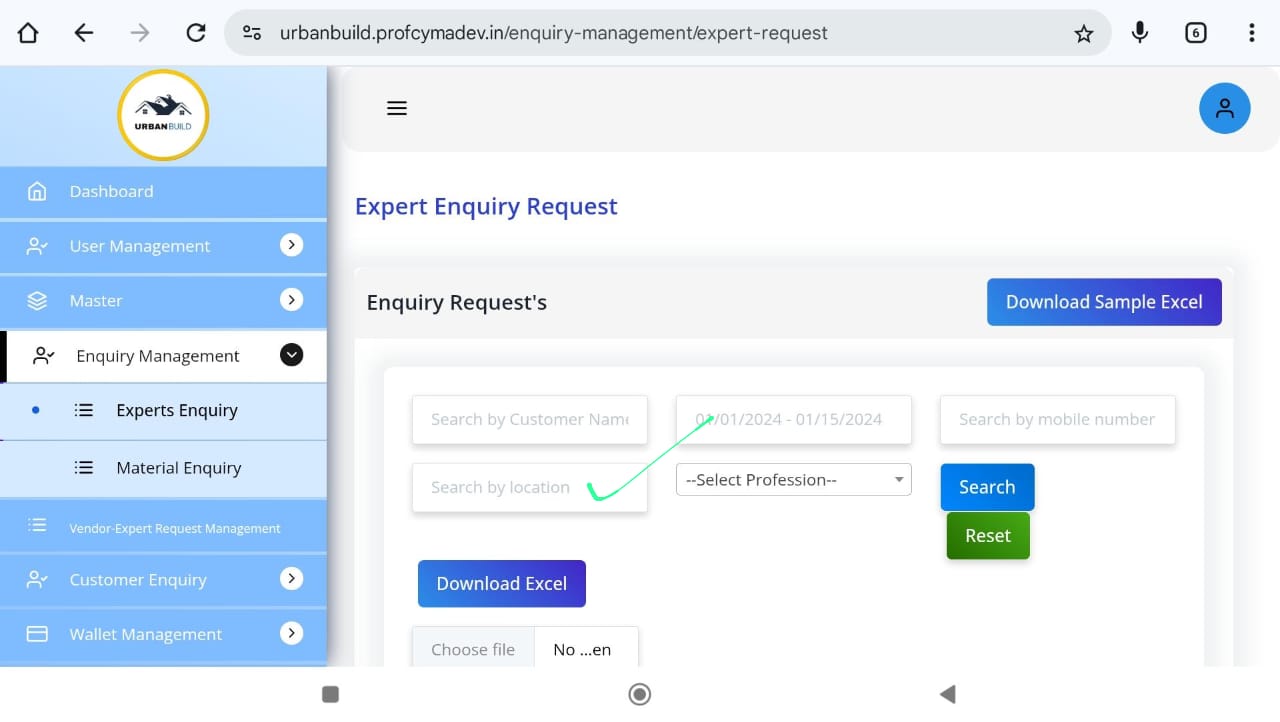Open the user profile avatar
This screenshot has height=722, width=1280.
[x=1224, y=108]
